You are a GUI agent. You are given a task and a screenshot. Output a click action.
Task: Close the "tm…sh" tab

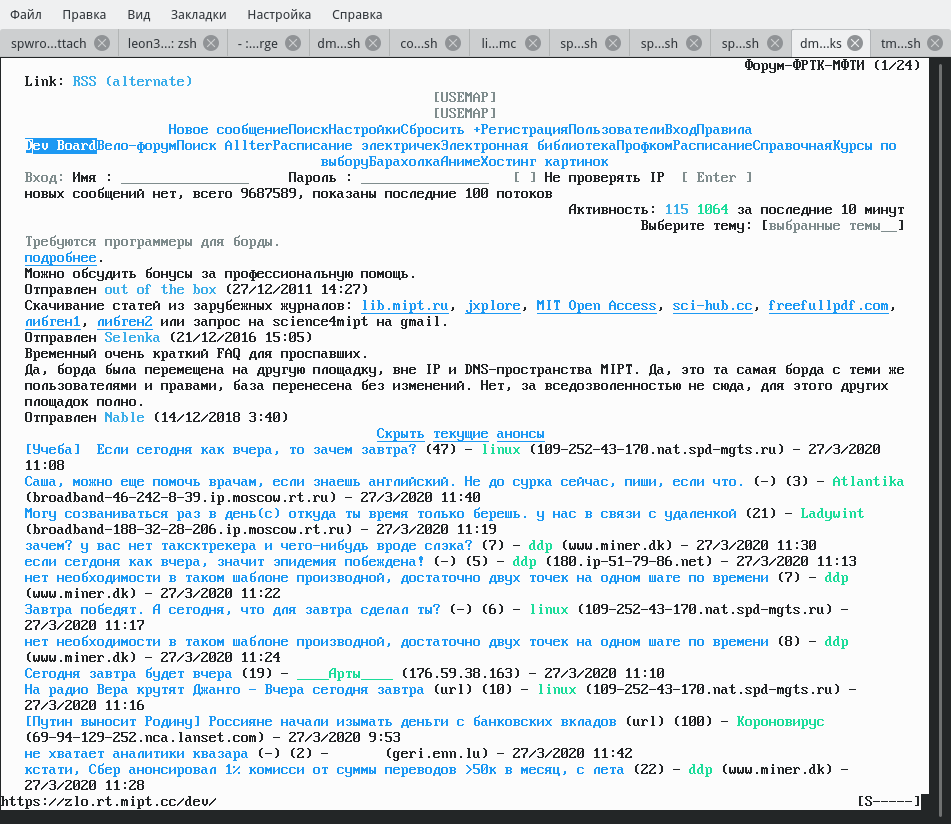(937, 43)
